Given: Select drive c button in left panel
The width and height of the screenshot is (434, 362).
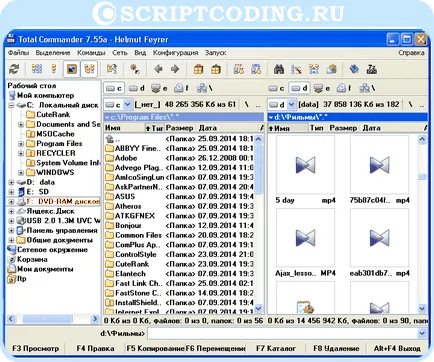Looking at the screenshot, I should pos(114,88).
